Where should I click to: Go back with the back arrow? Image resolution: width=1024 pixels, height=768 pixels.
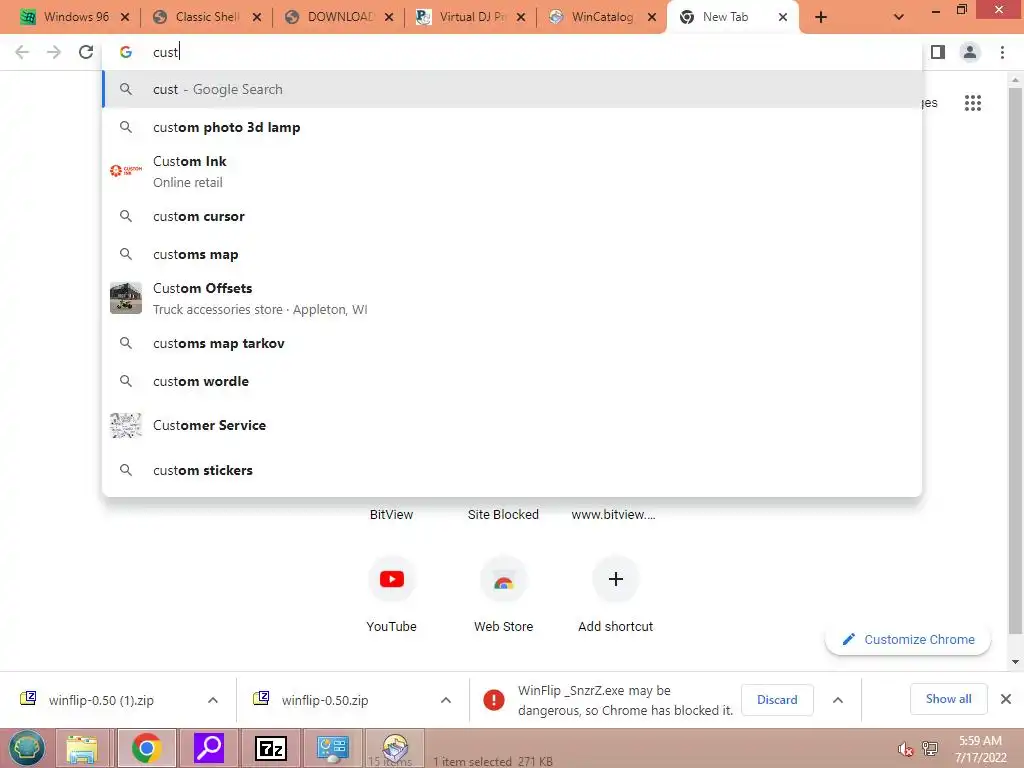pyautogui.click(x=22, y=52)
